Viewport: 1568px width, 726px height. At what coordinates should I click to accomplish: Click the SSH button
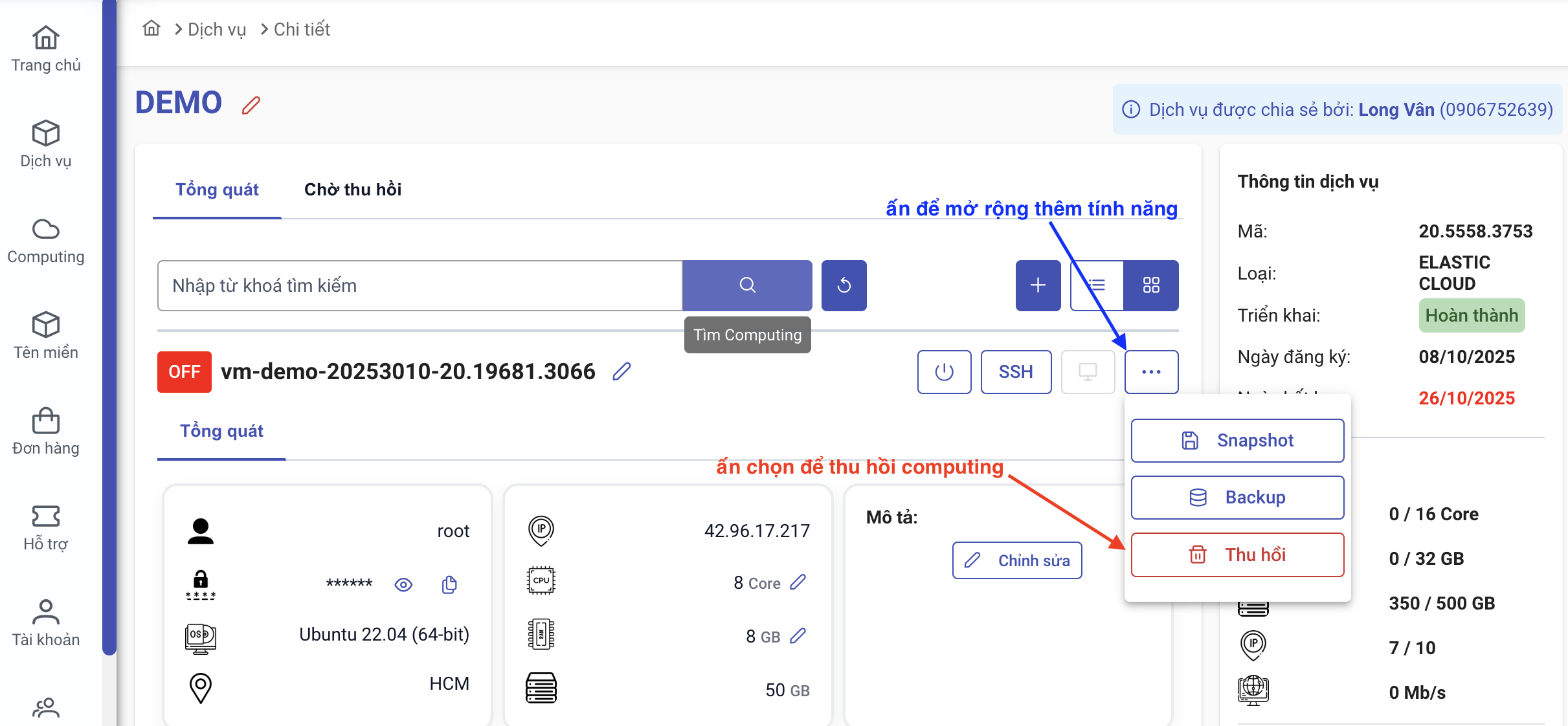pyautogui.click(x=1016, y=372)
